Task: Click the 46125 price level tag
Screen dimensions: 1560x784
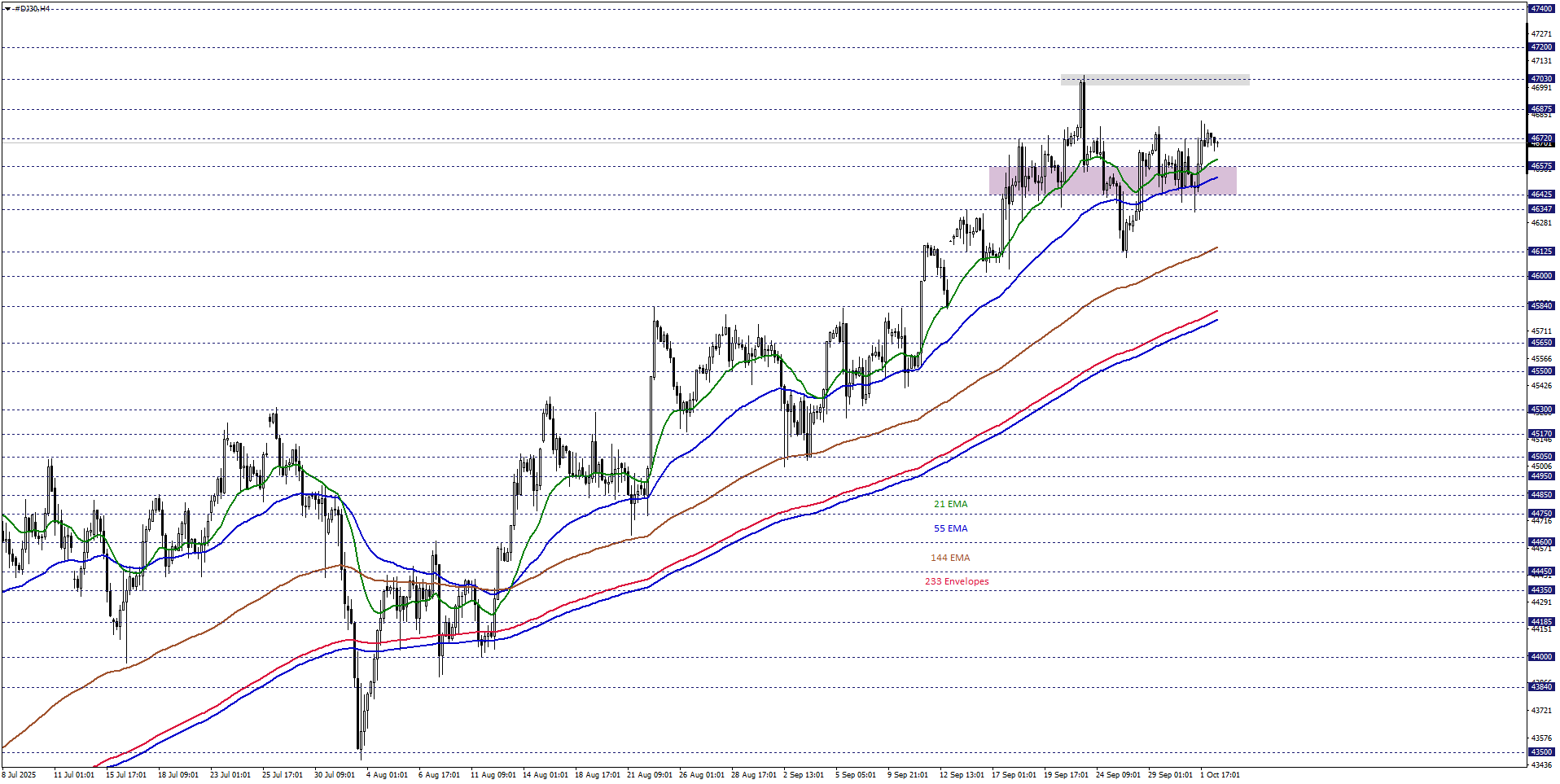Action: [1540, 252]
